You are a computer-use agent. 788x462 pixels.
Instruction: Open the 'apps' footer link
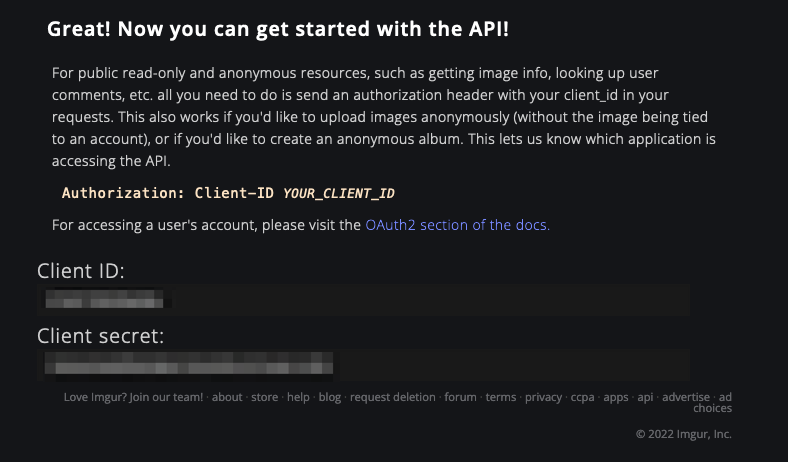coord(616,397)
